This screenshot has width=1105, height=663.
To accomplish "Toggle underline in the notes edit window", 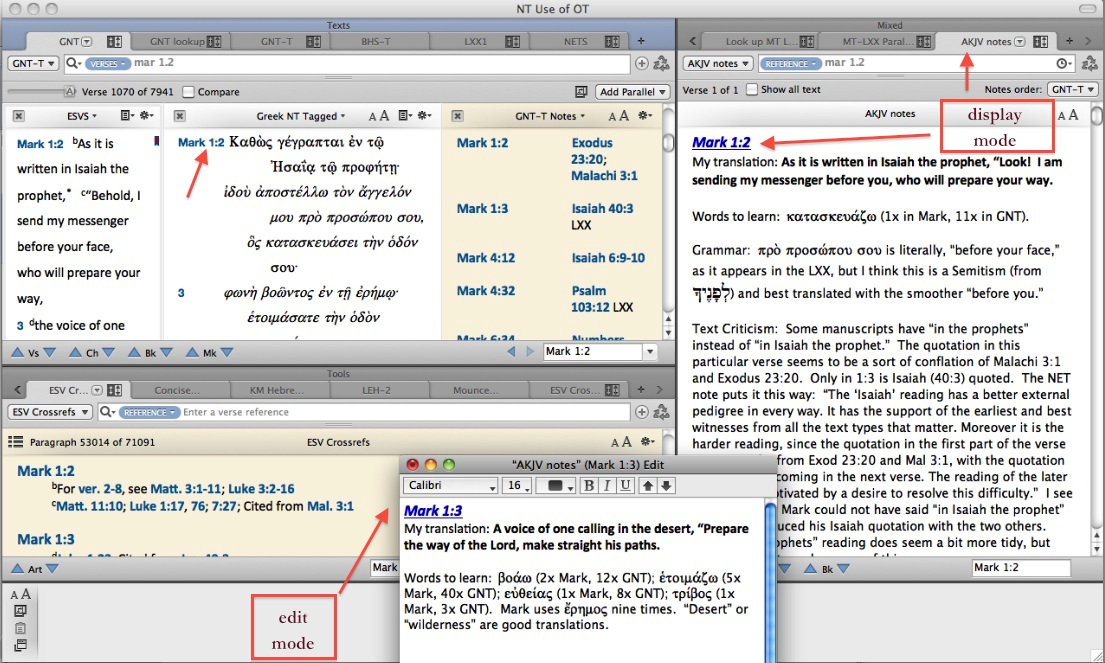I will (624, 486).
